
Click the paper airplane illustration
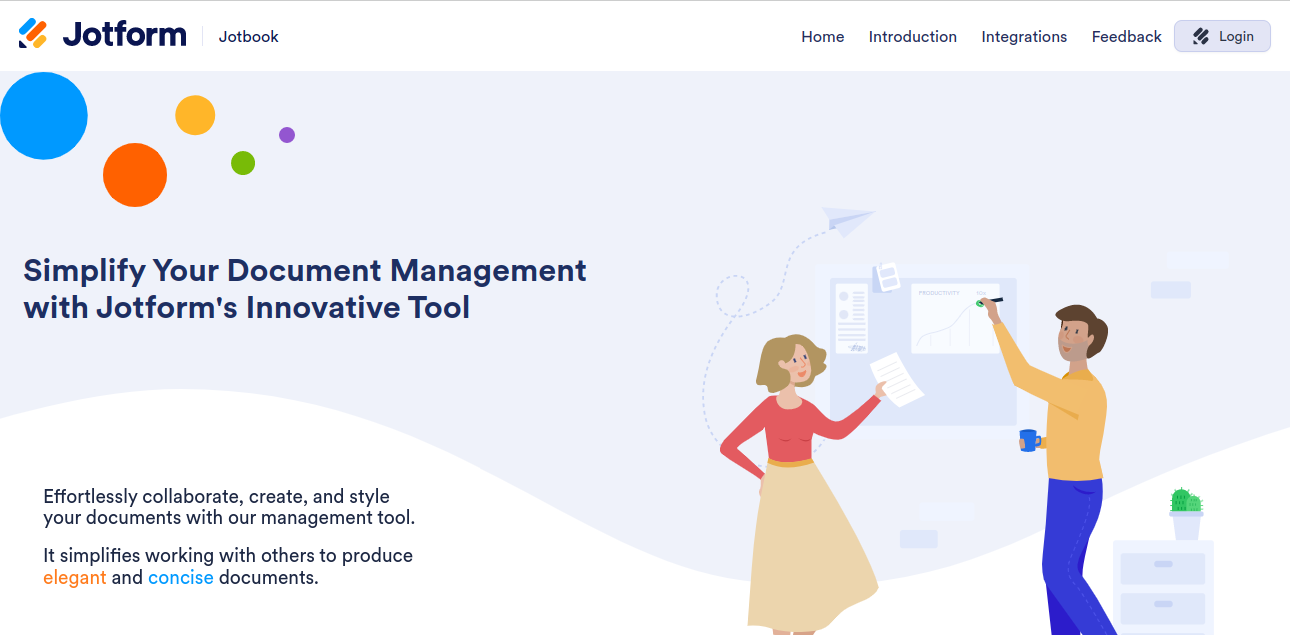848,221
